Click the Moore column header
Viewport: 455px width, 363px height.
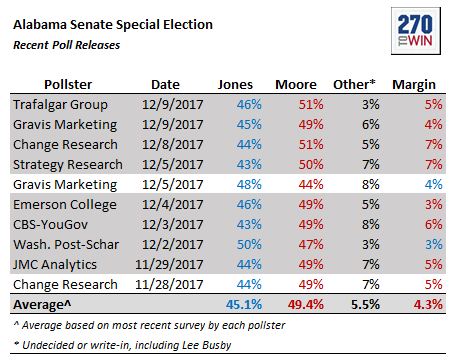point(296,85)
